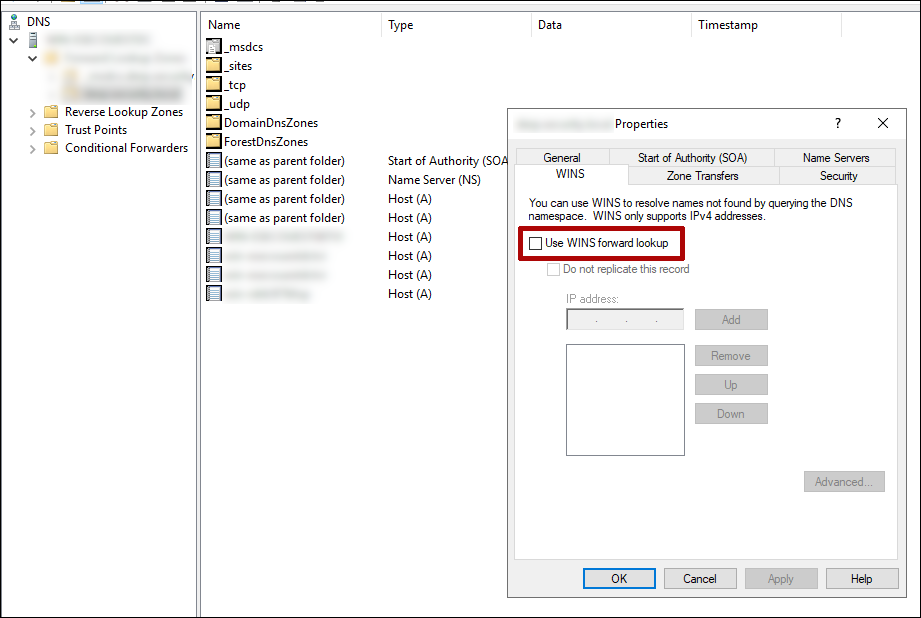Toggle the Do not replicate this record checkbox
921x618 pixels.
[554, 269]
